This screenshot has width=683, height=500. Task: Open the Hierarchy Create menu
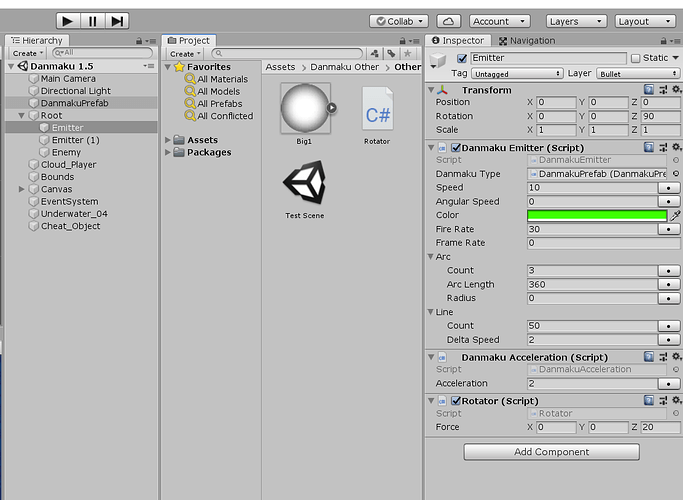point(27,53)
